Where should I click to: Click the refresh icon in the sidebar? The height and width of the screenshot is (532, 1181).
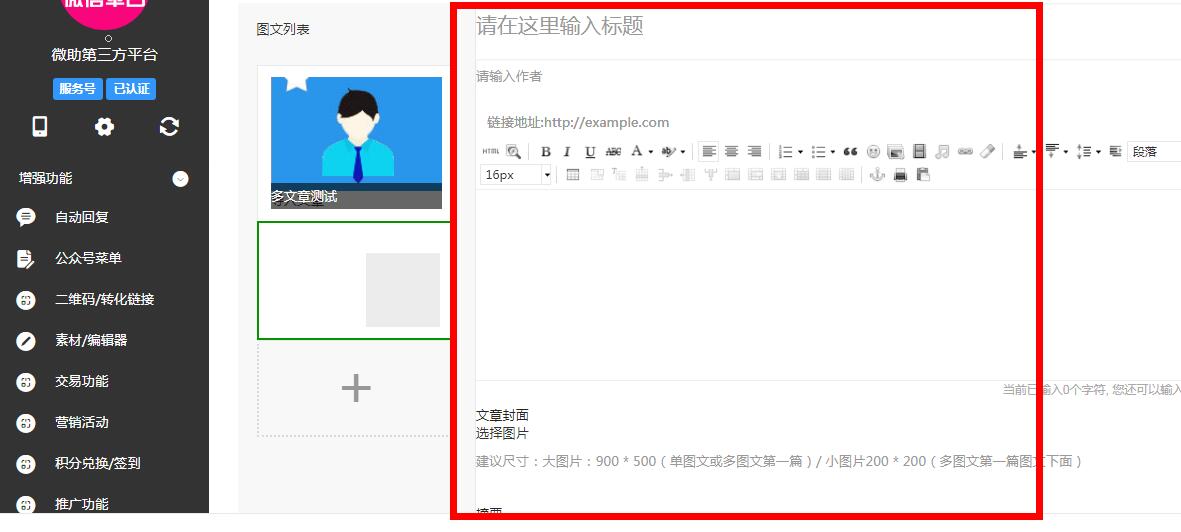pyautogui.click(x=169, y=127)
